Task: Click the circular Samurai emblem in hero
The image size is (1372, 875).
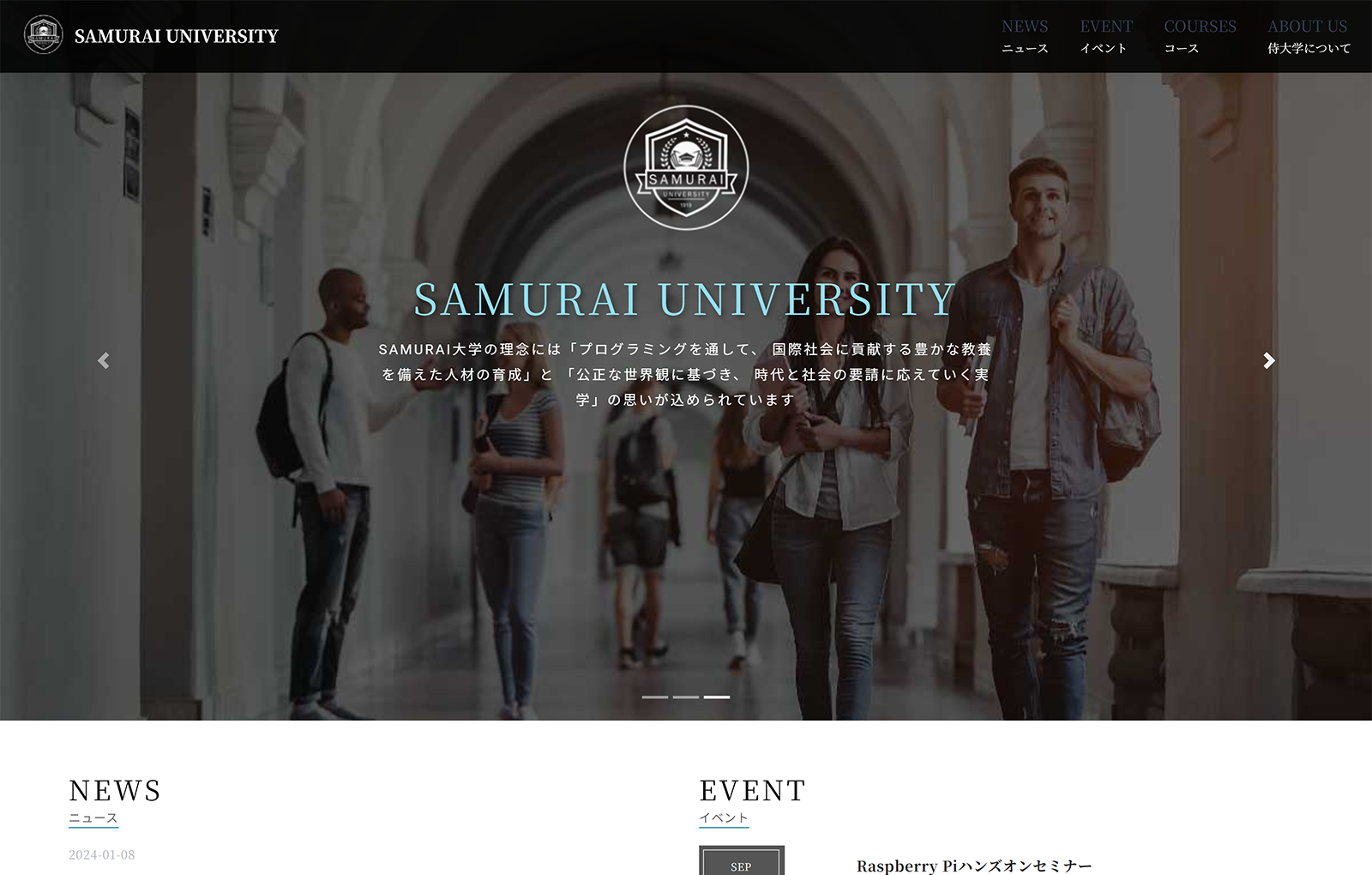Action: pos(686,167)
